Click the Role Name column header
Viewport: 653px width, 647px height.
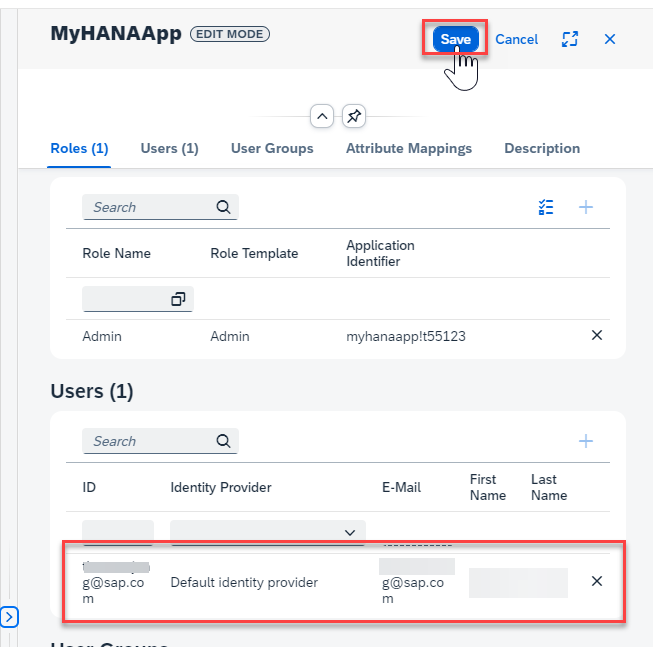pos(117,253)
